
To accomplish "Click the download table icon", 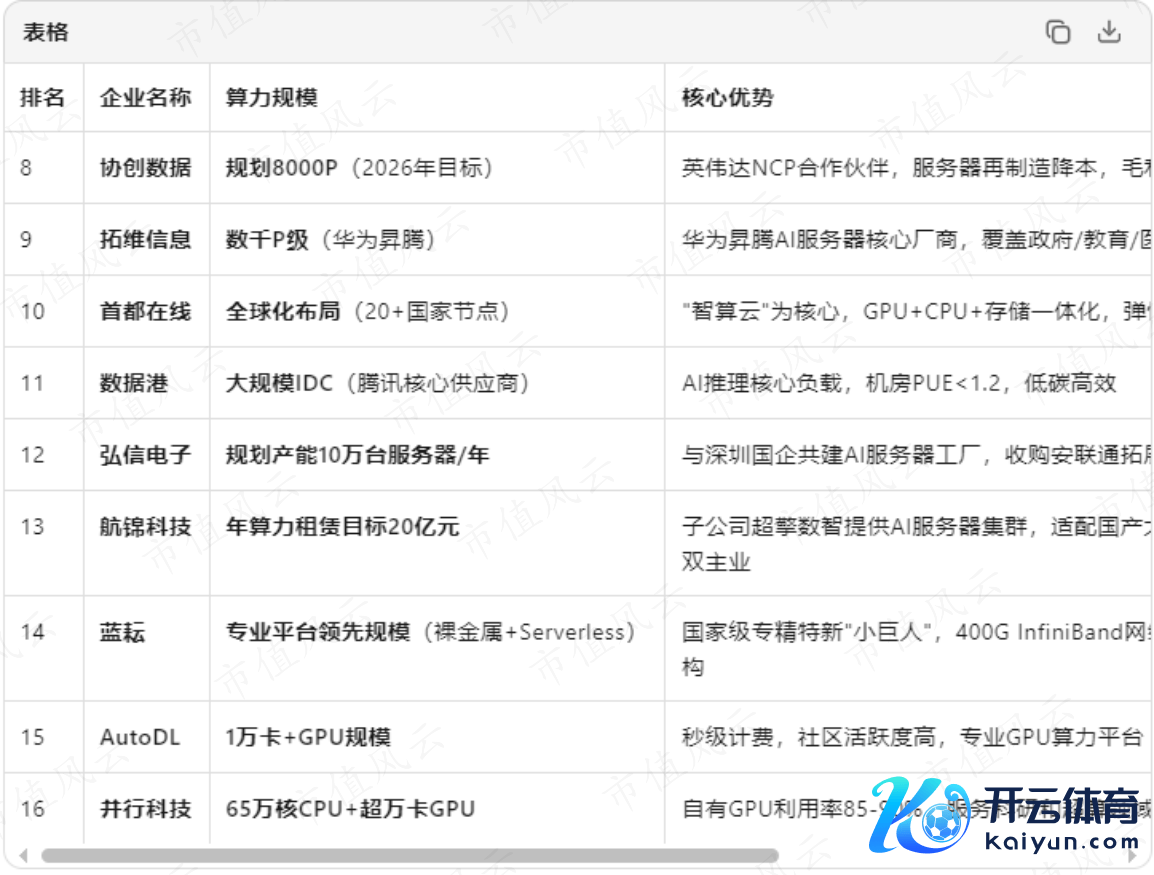I will pos(1109,32).
